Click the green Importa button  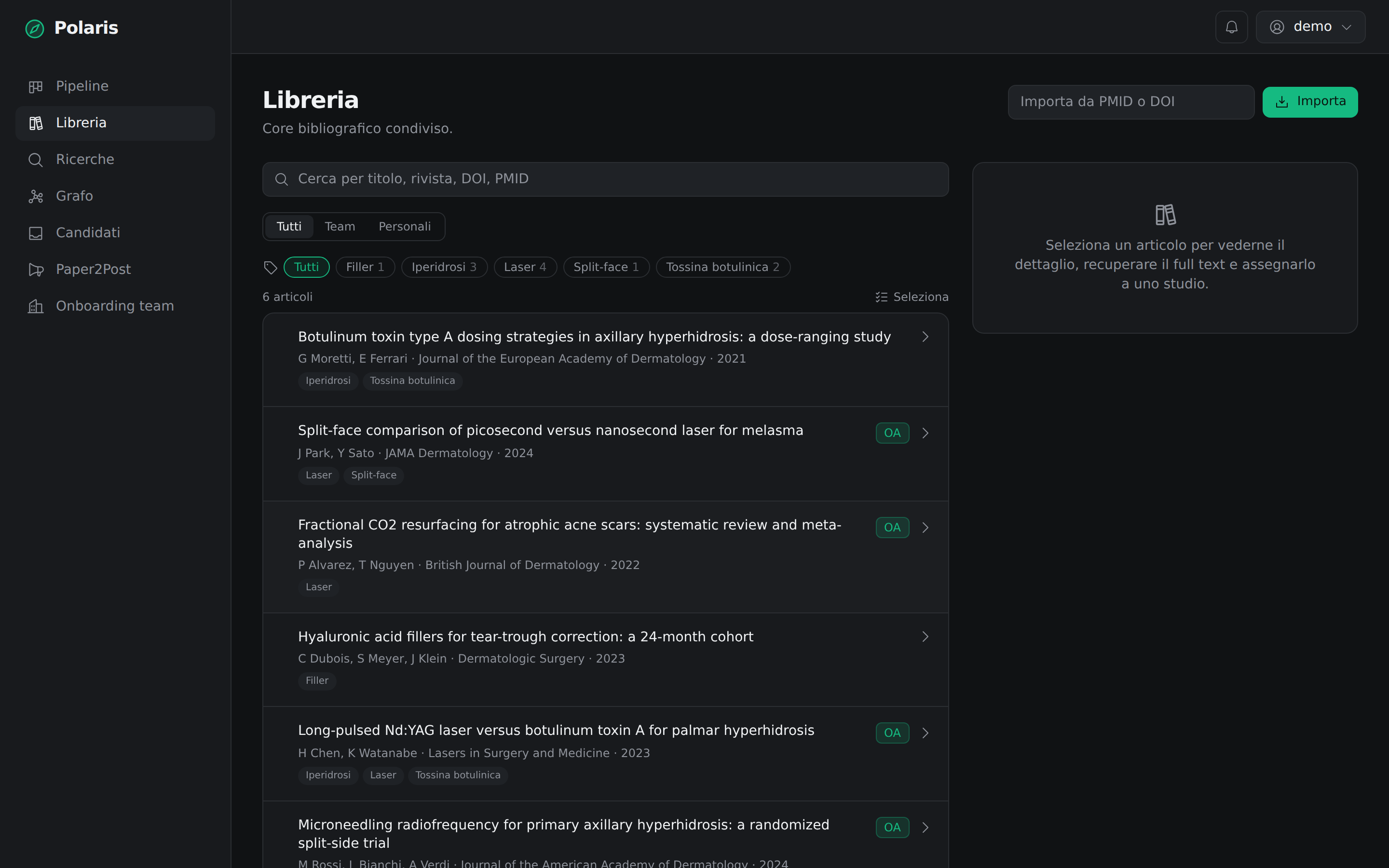click(1310, 102)
